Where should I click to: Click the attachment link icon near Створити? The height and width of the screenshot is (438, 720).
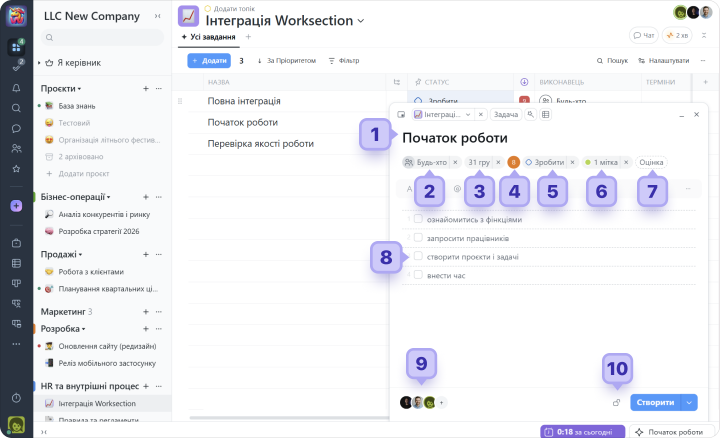[x=617, y=403]
